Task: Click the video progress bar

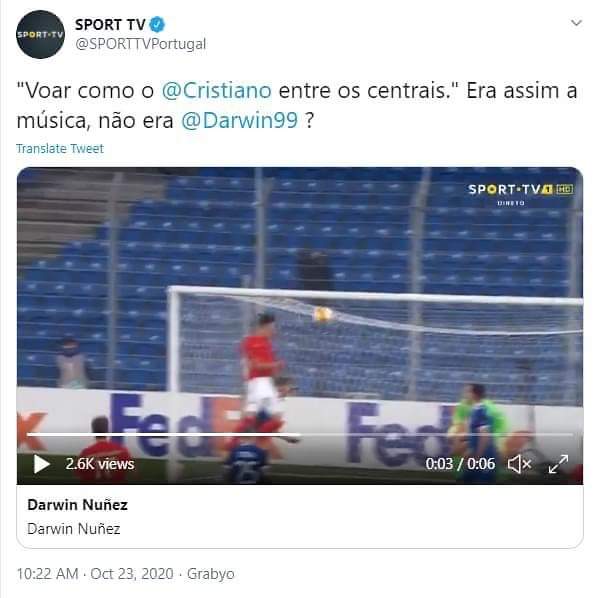Action: 300,434
